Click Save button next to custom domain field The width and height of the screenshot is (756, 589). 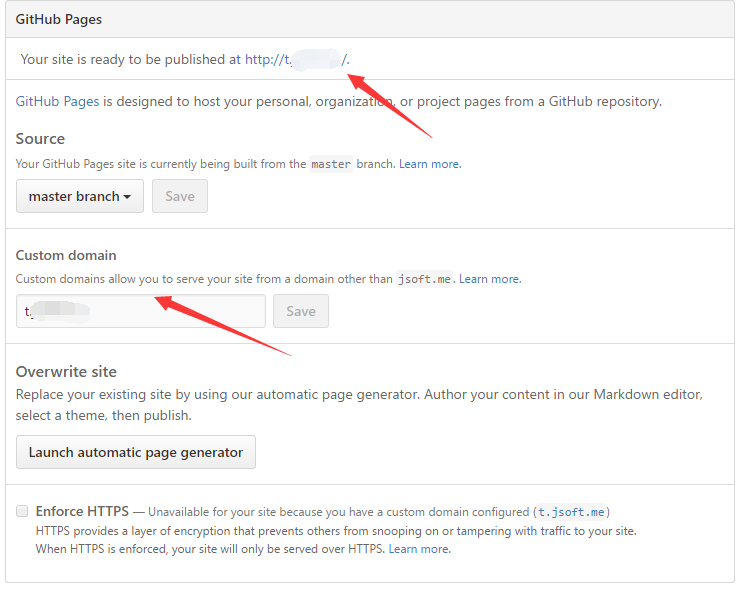301,311
